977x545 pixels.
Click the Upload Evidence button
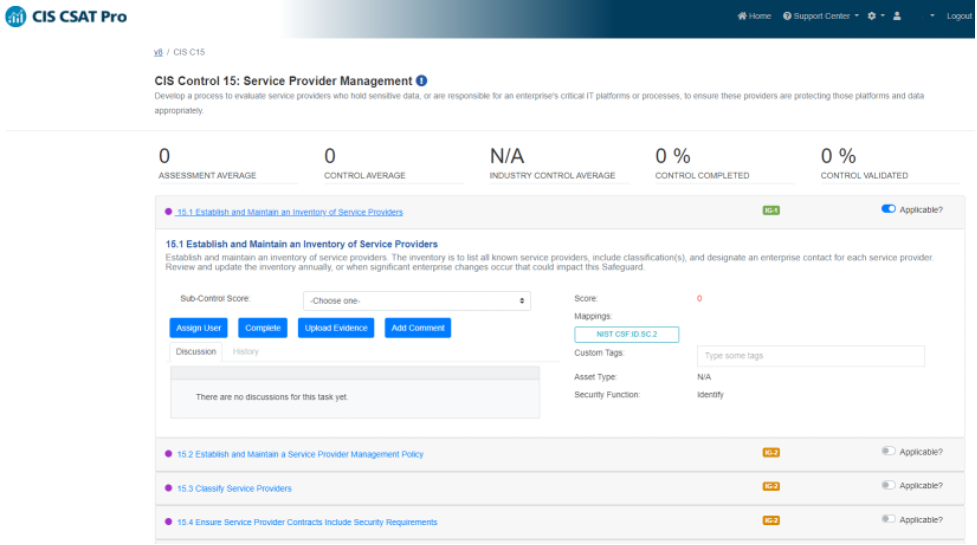[338, 328]
